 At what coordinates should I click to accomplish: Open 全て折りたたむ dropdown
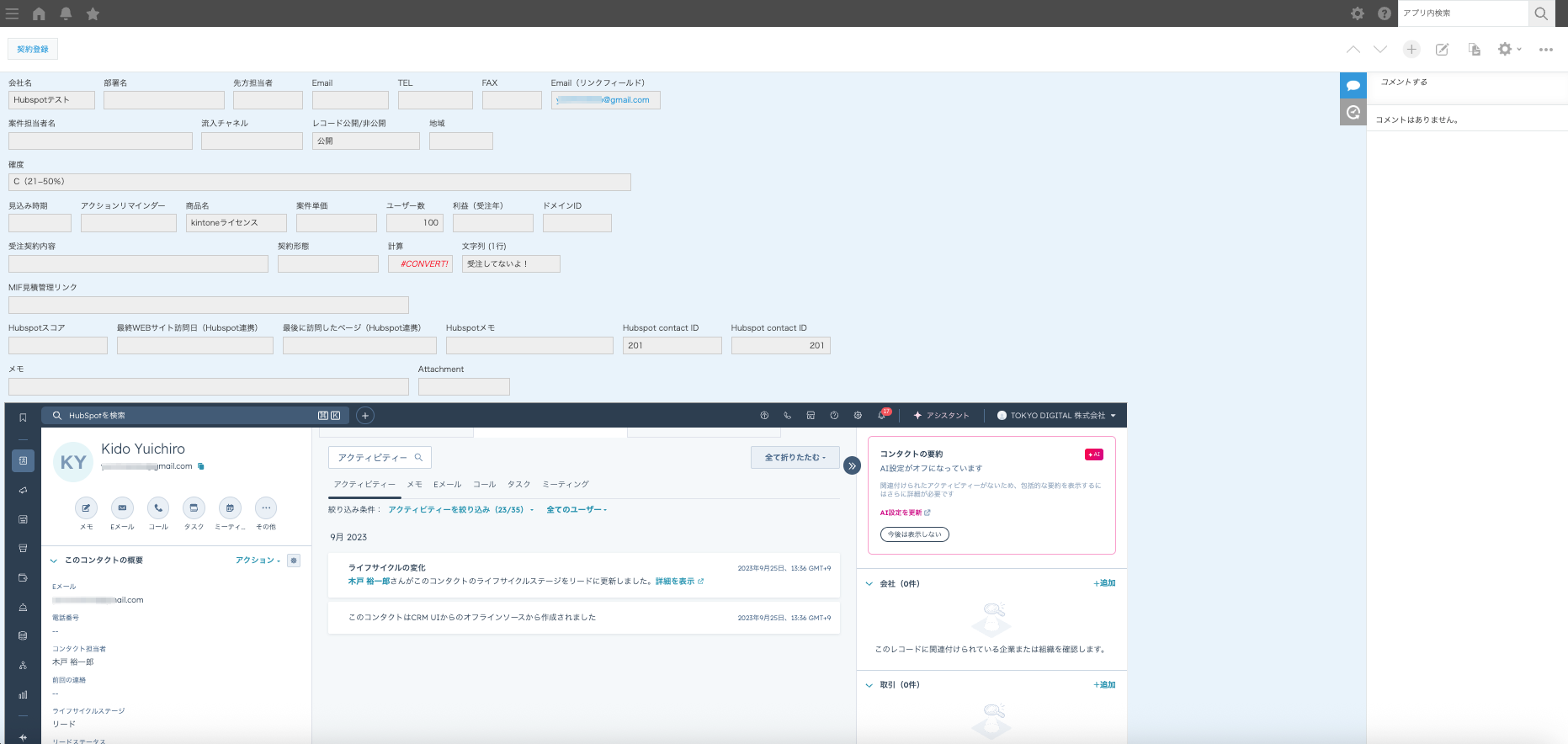click(795, 458)
